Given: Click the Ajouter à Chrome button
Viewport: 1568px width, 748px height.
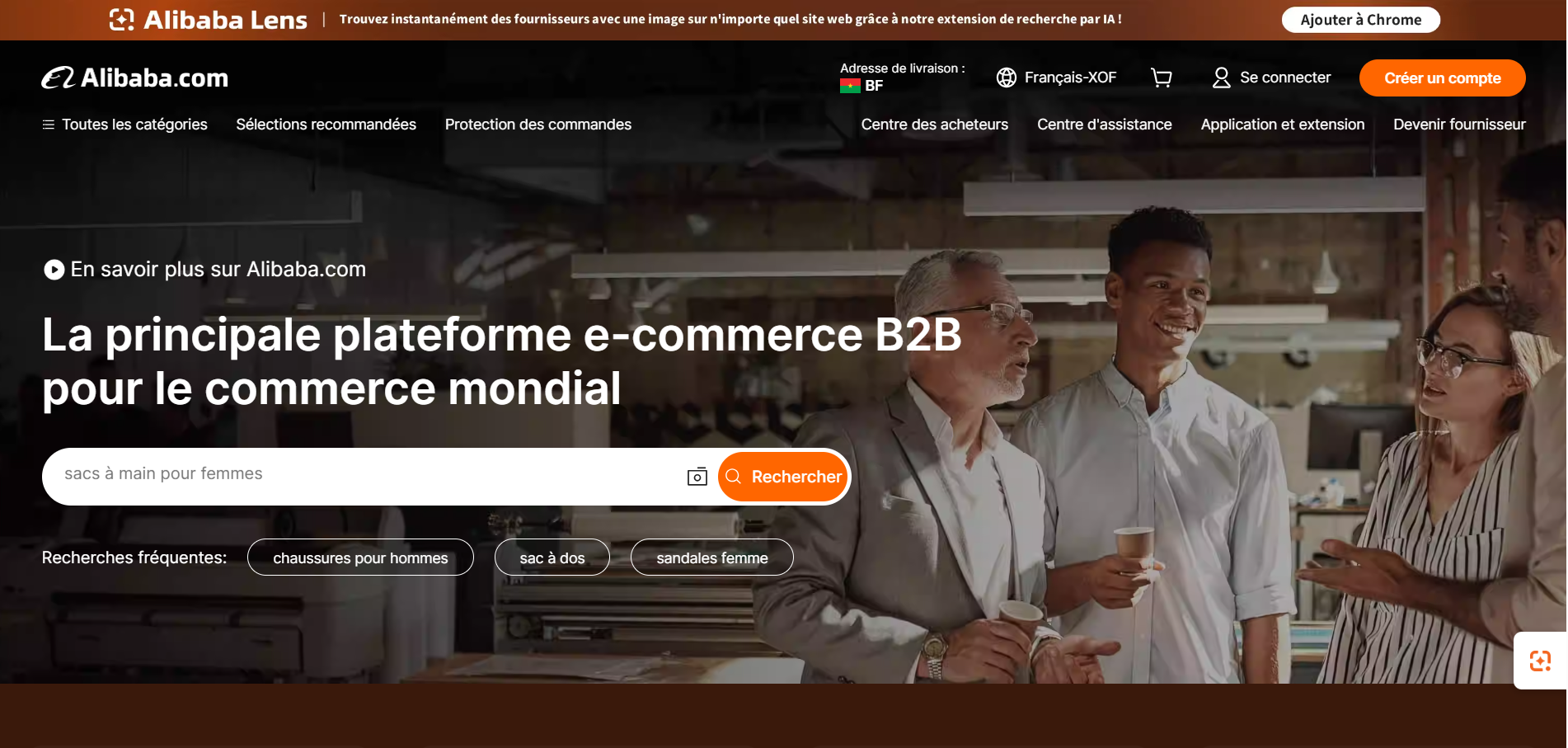Looking at the screenshot, I should tap(1361, 20).
